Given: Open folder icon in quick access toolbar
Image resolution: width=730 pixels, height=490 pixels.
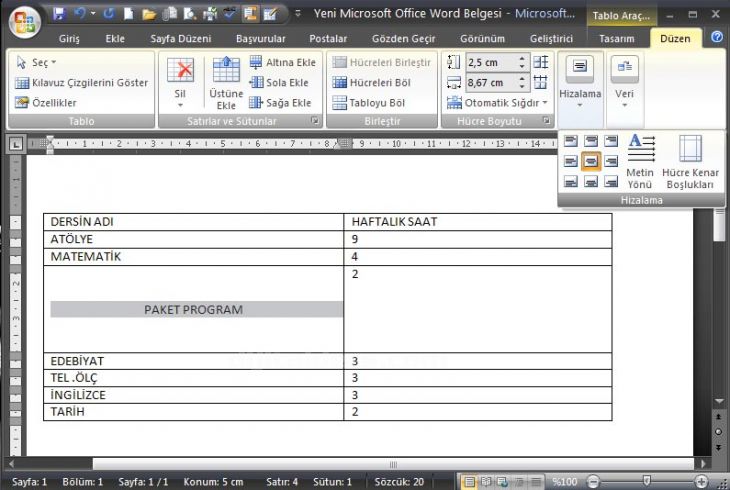Looking at the screenshot, I should pos(149,14).
